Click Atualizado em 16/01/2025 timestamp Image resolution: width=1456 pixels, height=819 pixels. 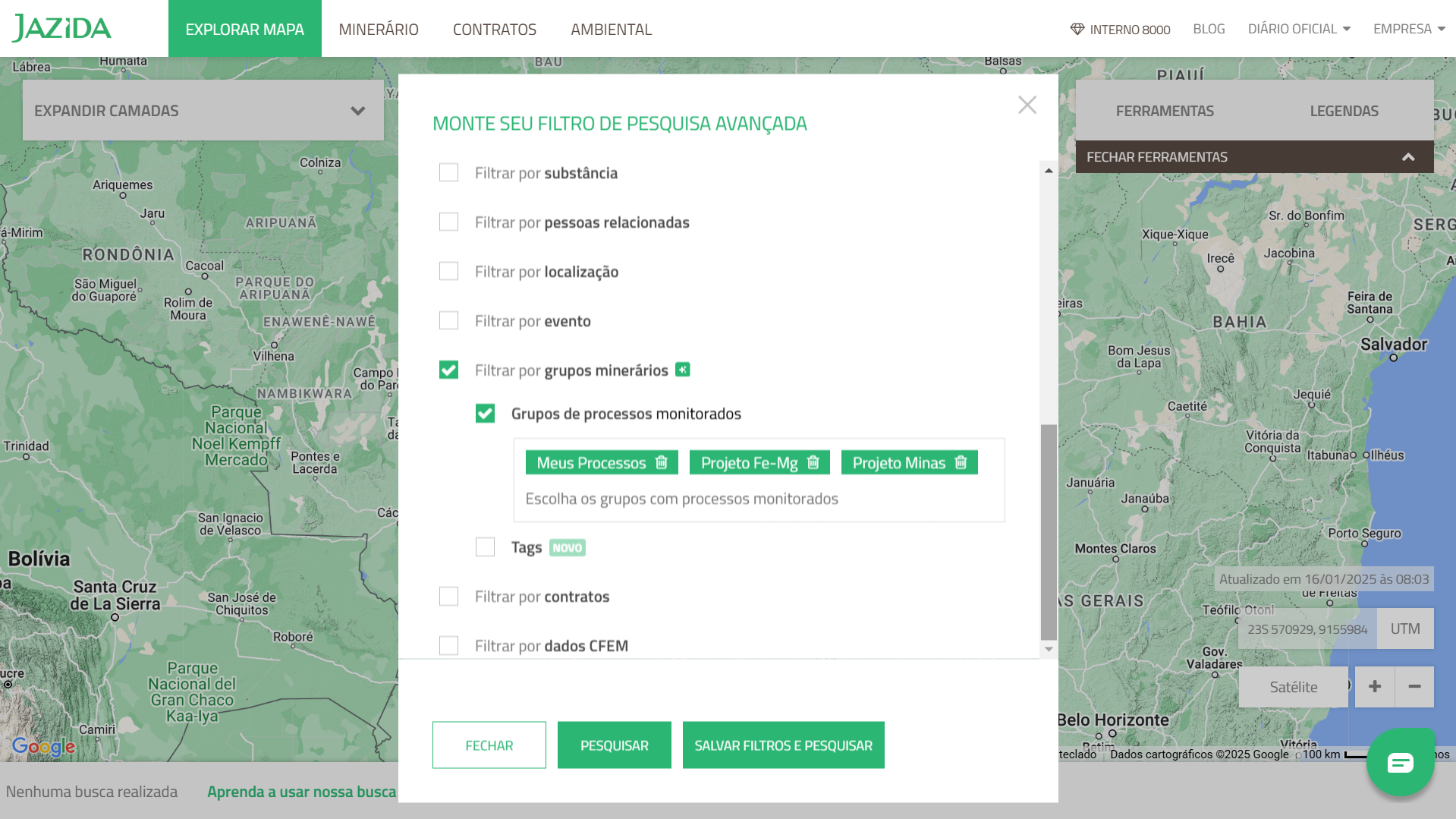point(1324,579)
